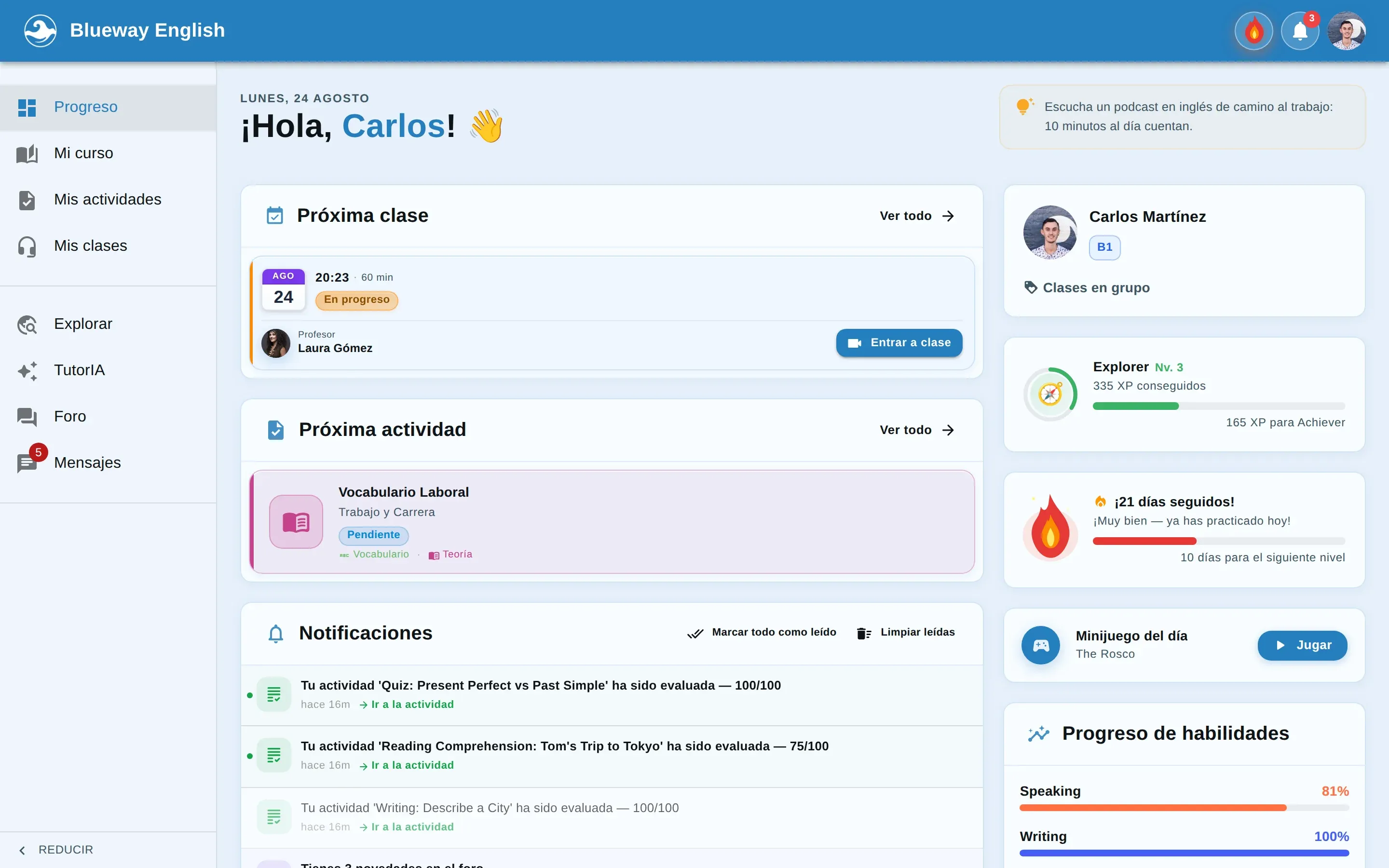Click the Explorar search-globe icon
Image resolution: width=1389 pixels, height=868 pixels.
pos(27,325)
